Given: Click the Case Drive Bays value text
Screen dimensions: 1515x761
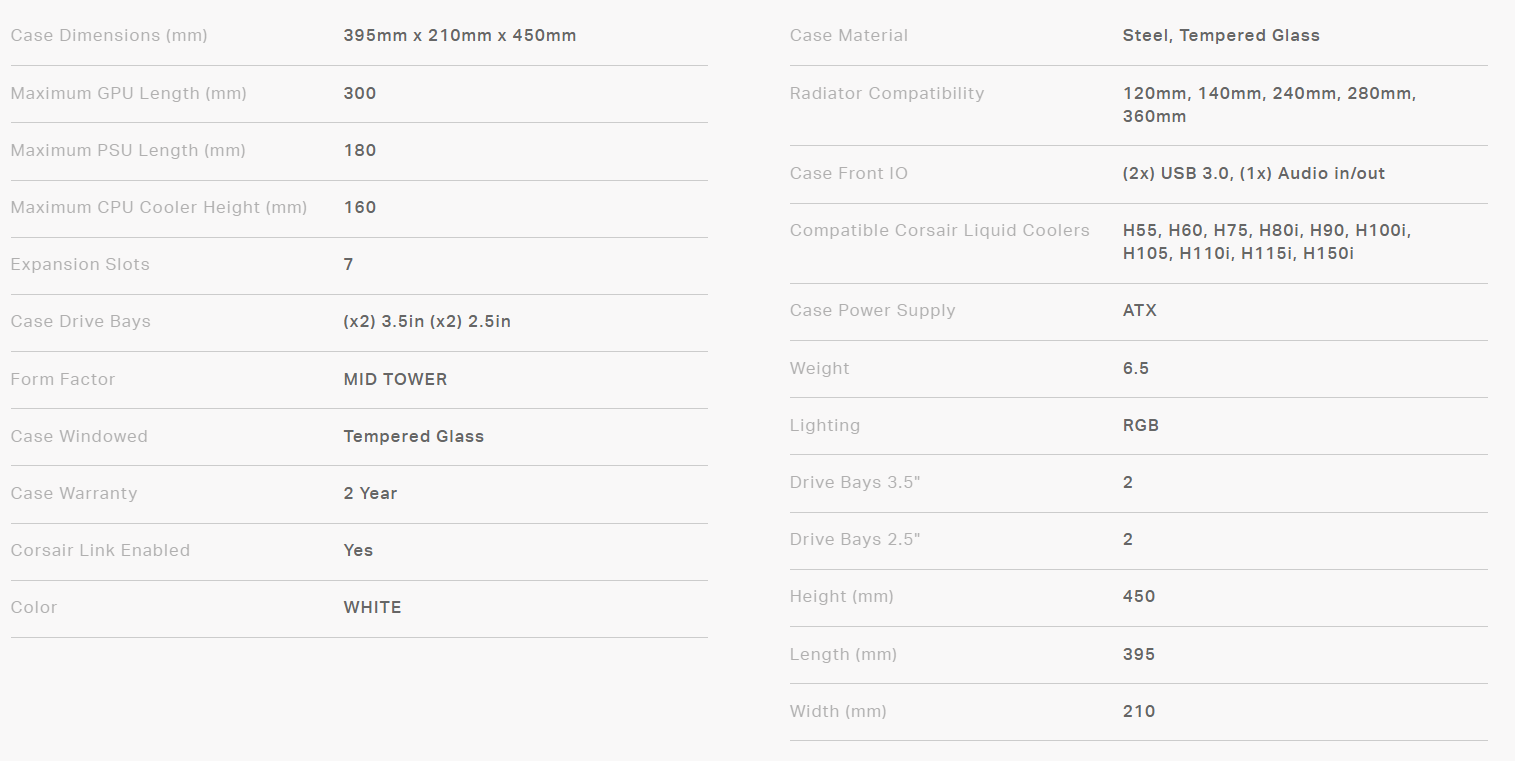Looking at the screenshot, I should coord(427,322).
